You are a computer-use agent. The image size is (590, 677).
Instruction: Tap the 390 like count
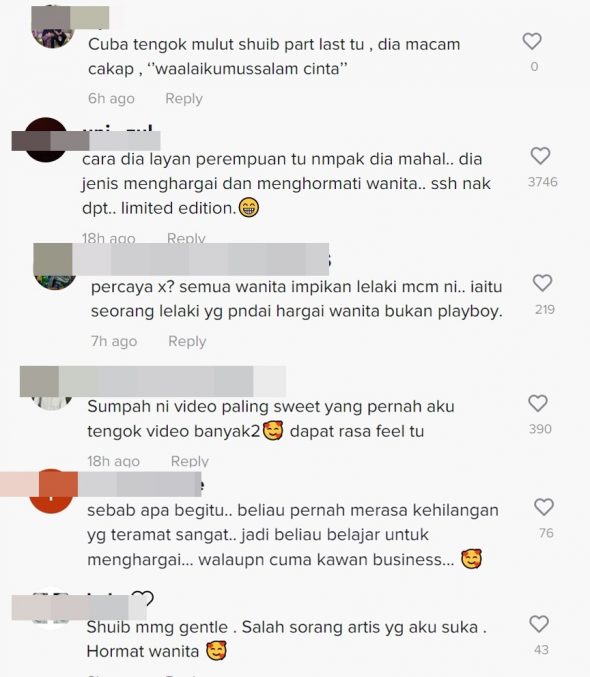click(540, 429)
